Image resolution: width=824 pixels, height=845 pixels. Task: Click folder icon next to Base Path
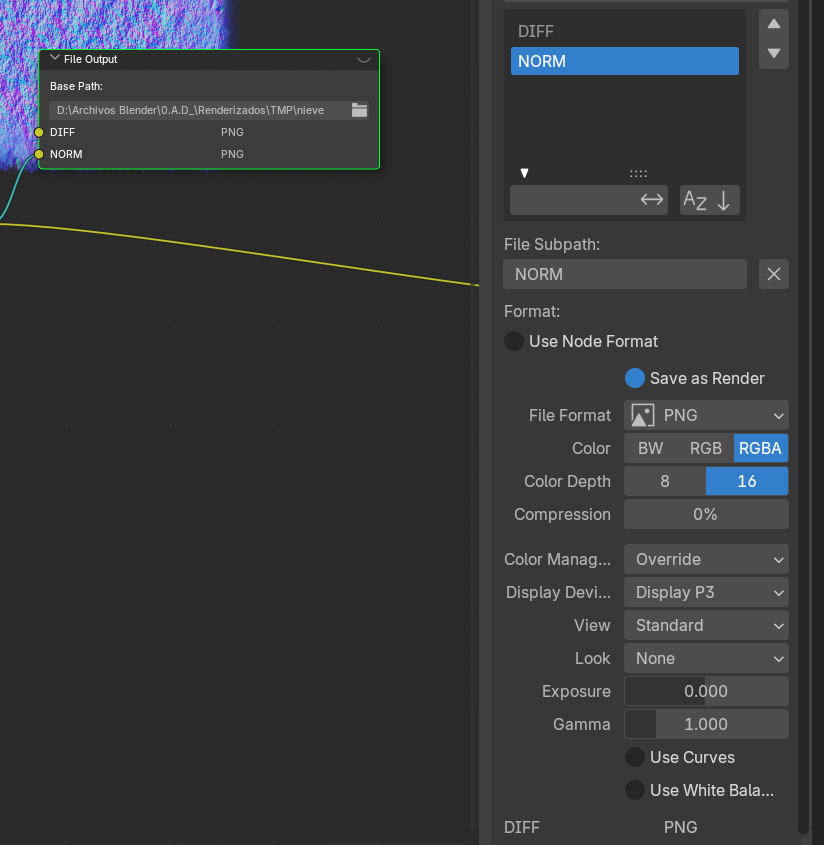click(x=360, y=110)
